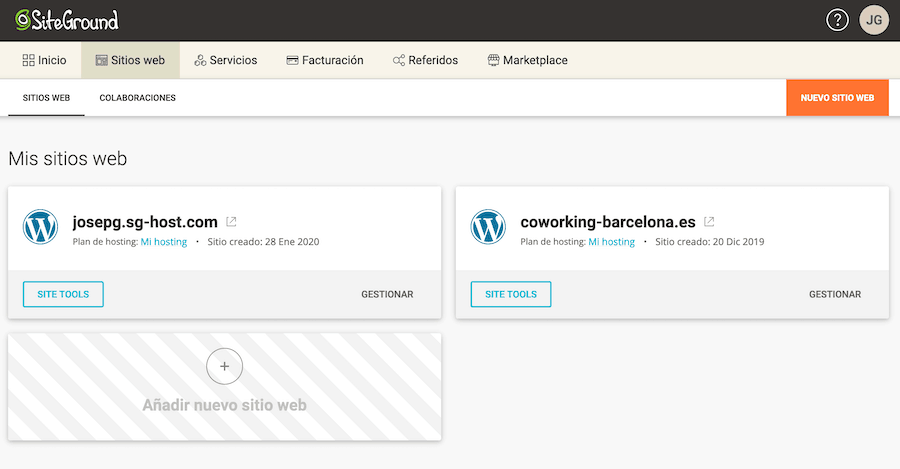Image resolution: width=900 pixels, height=469 pixels.
Task: Open SITE TOOLS for coworking-barcelona.es
Action: click(511, 294)
